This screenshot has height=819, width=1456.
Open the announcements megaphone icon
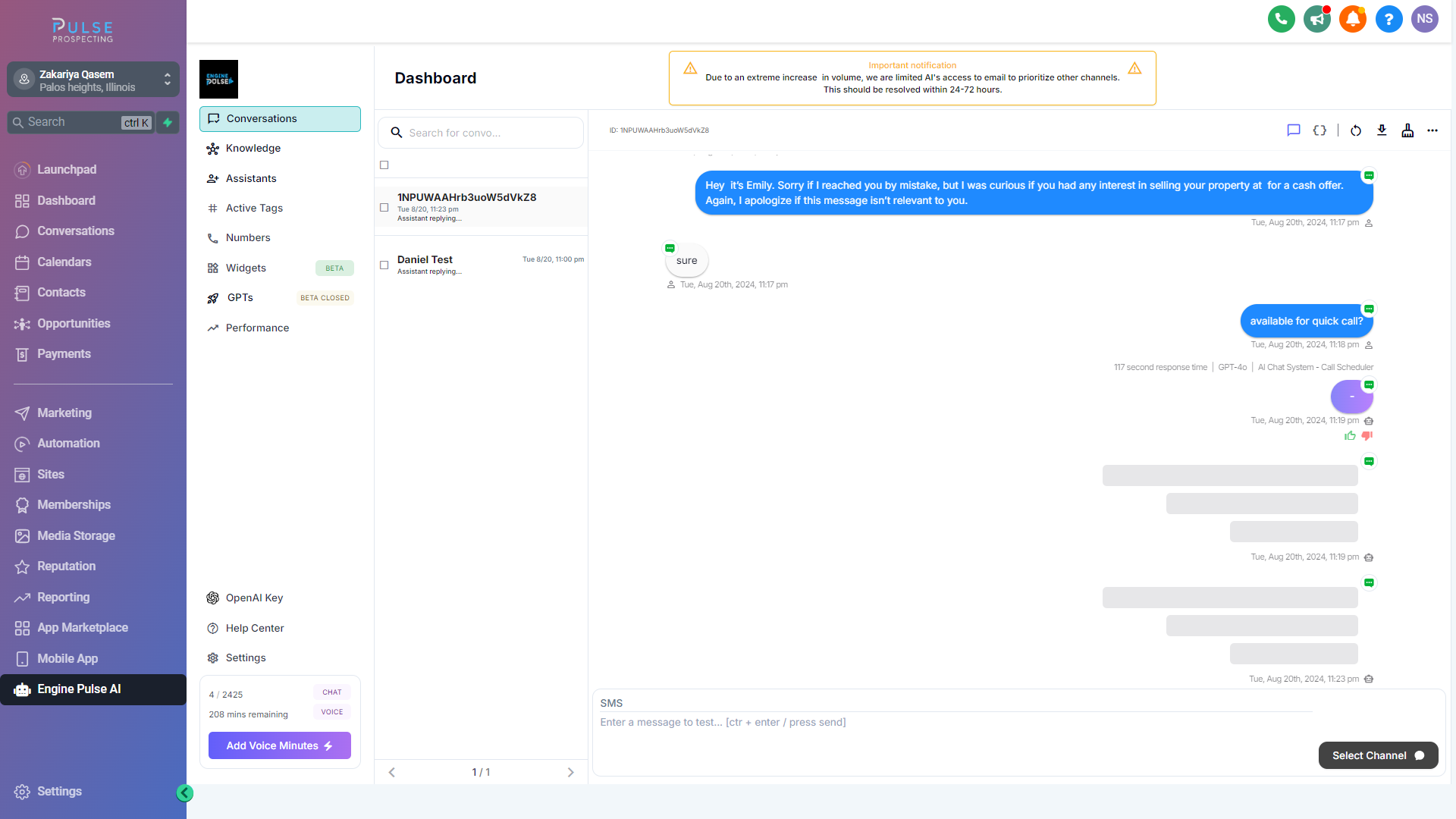click(1316, 19)
